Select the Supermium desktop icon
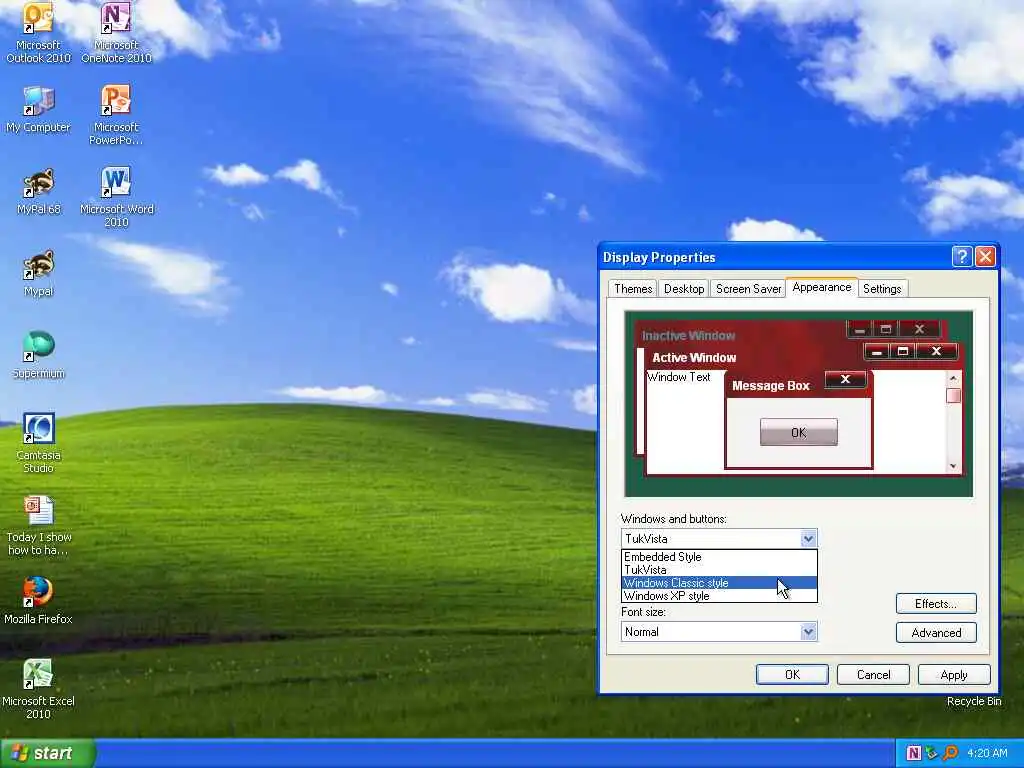The image size is (1024, 768). [x=38, y=355]
